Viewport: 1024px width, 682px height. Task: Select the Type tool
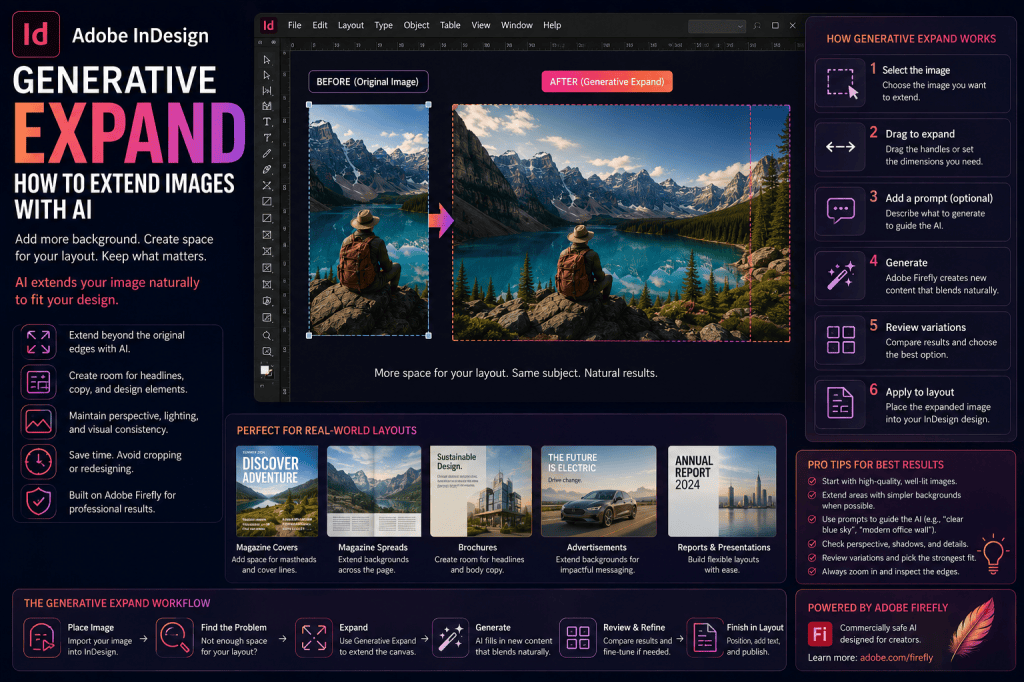click(x=266, y=122)
